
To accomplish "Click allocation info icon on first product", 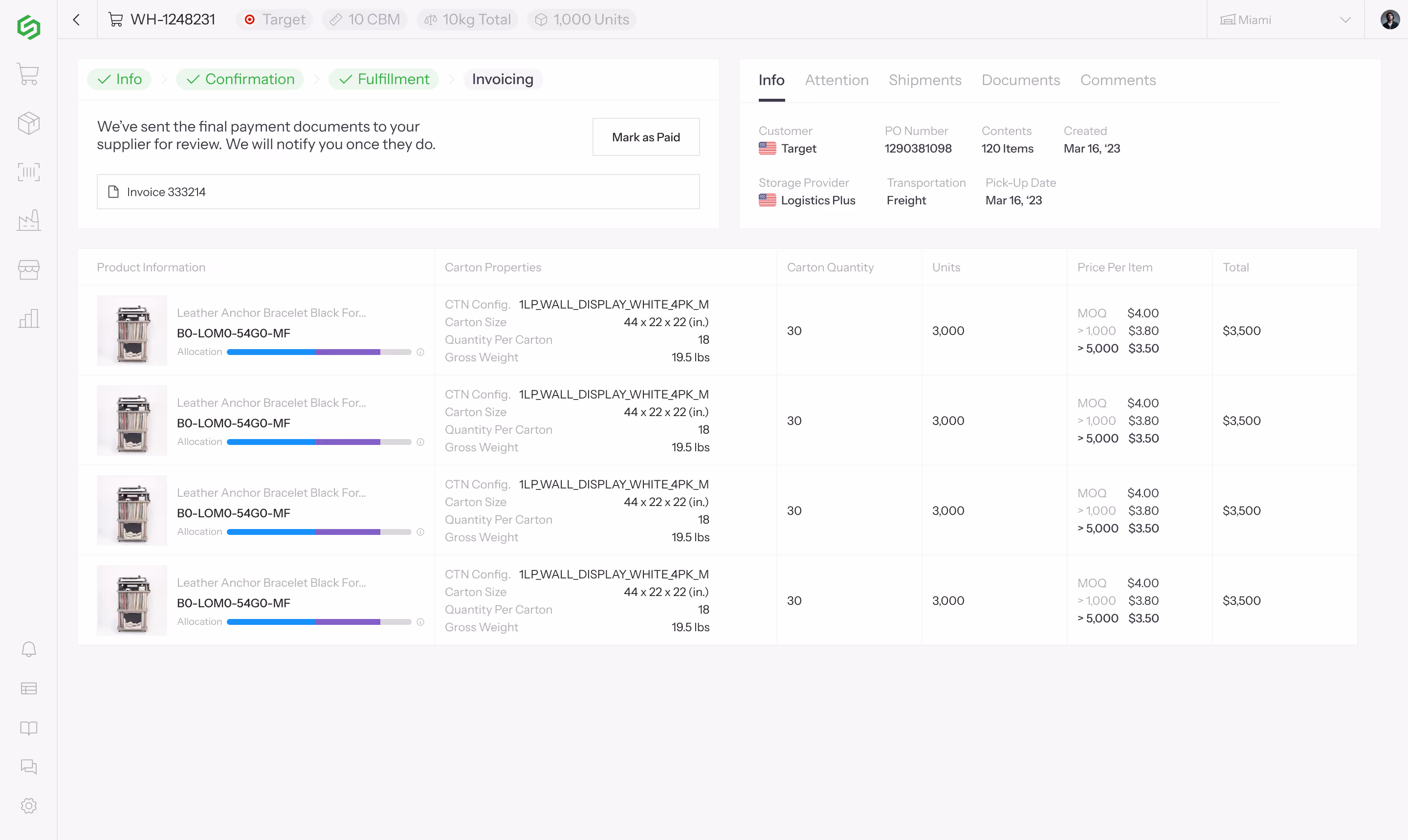I will point(420,352).
